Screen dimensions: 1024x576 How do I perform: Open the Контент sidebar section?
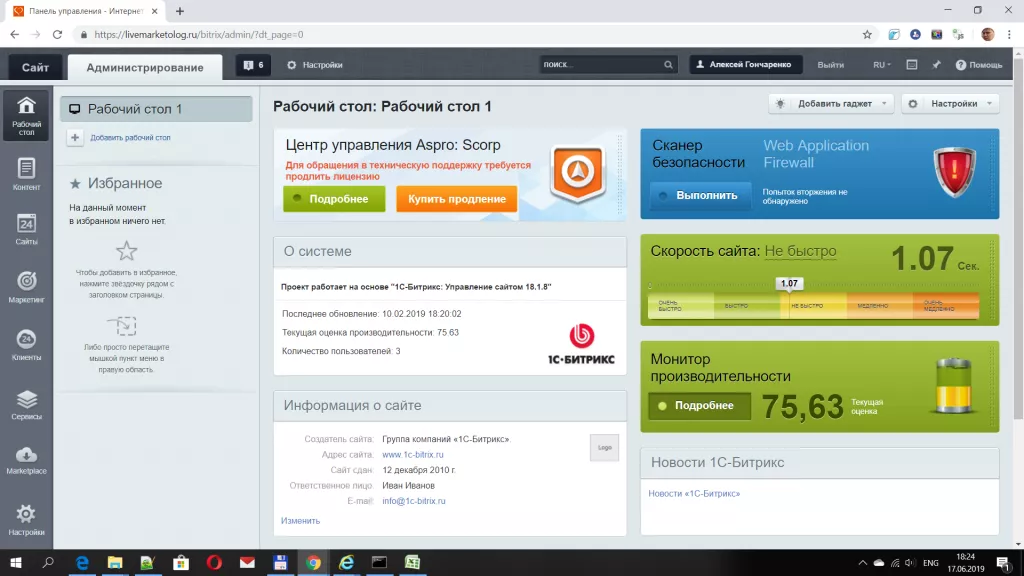26,174
